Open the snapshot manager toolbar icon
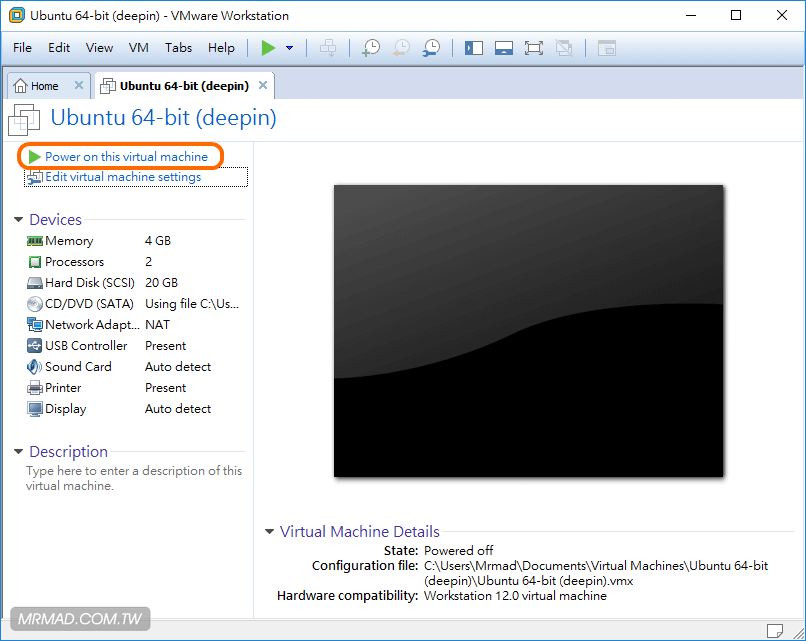The image size is (806, 641). (431, 48)
